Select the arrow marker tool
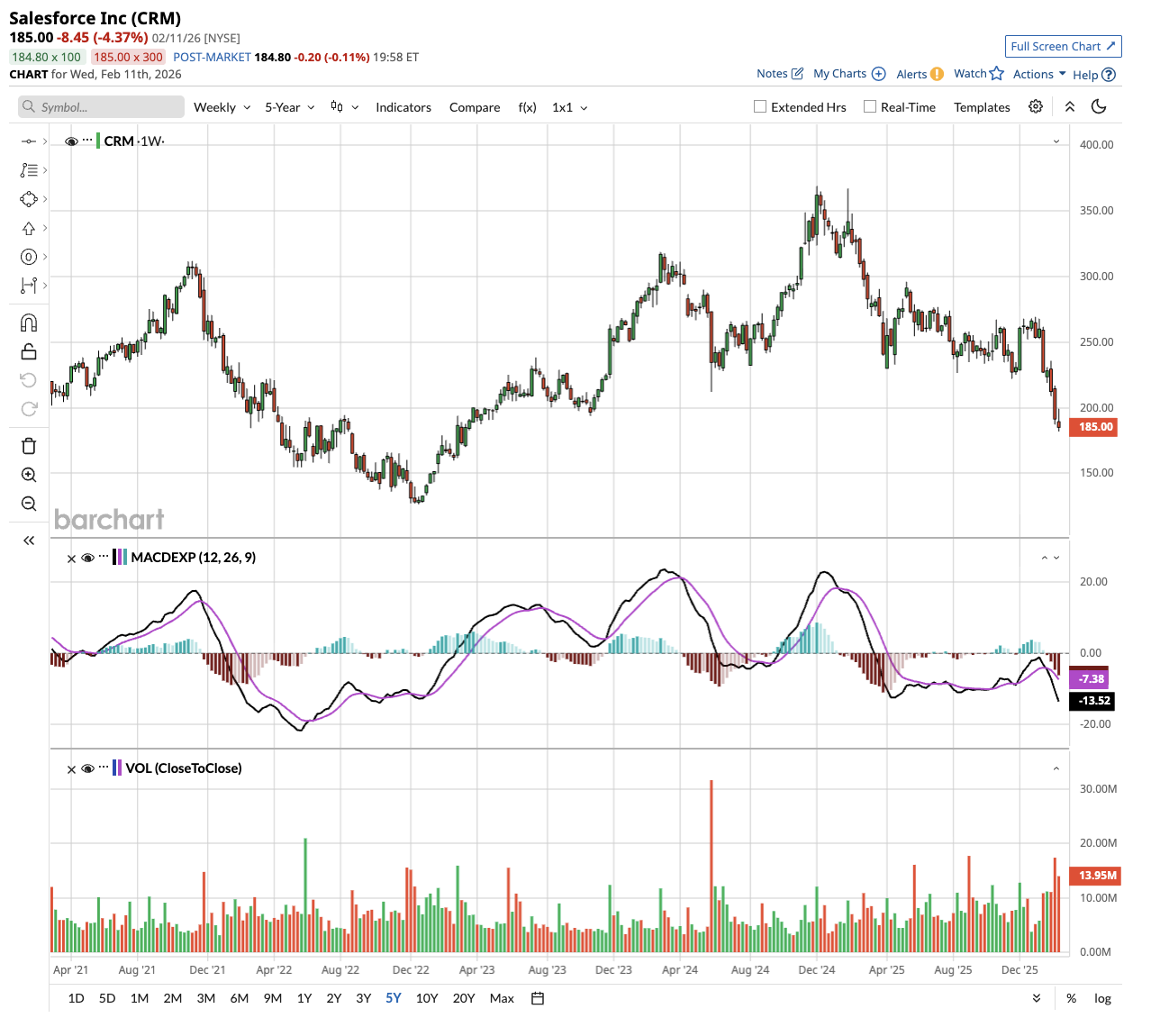 coord(28,228)
